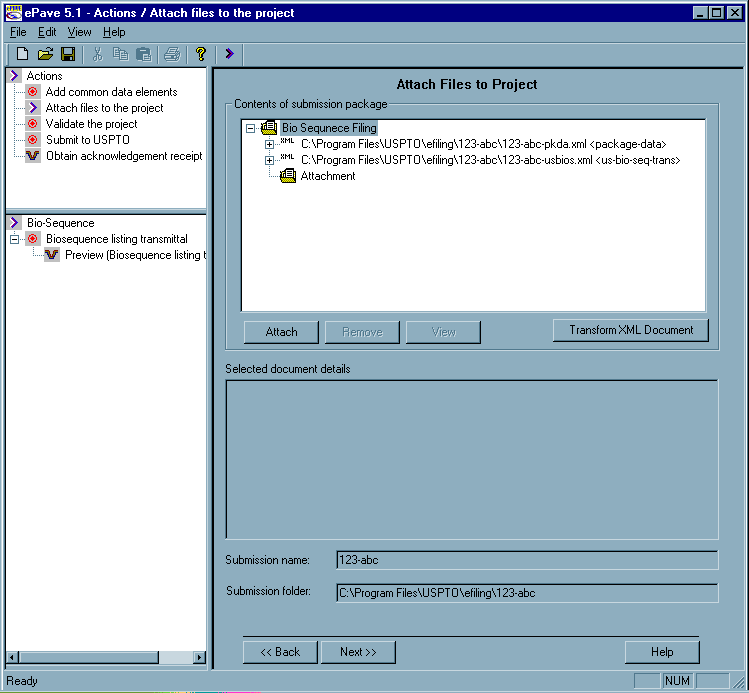Viewport: 749px width, 693px height.
Task: Click the Print toolbar icon
Action: [x=172, y=54]
